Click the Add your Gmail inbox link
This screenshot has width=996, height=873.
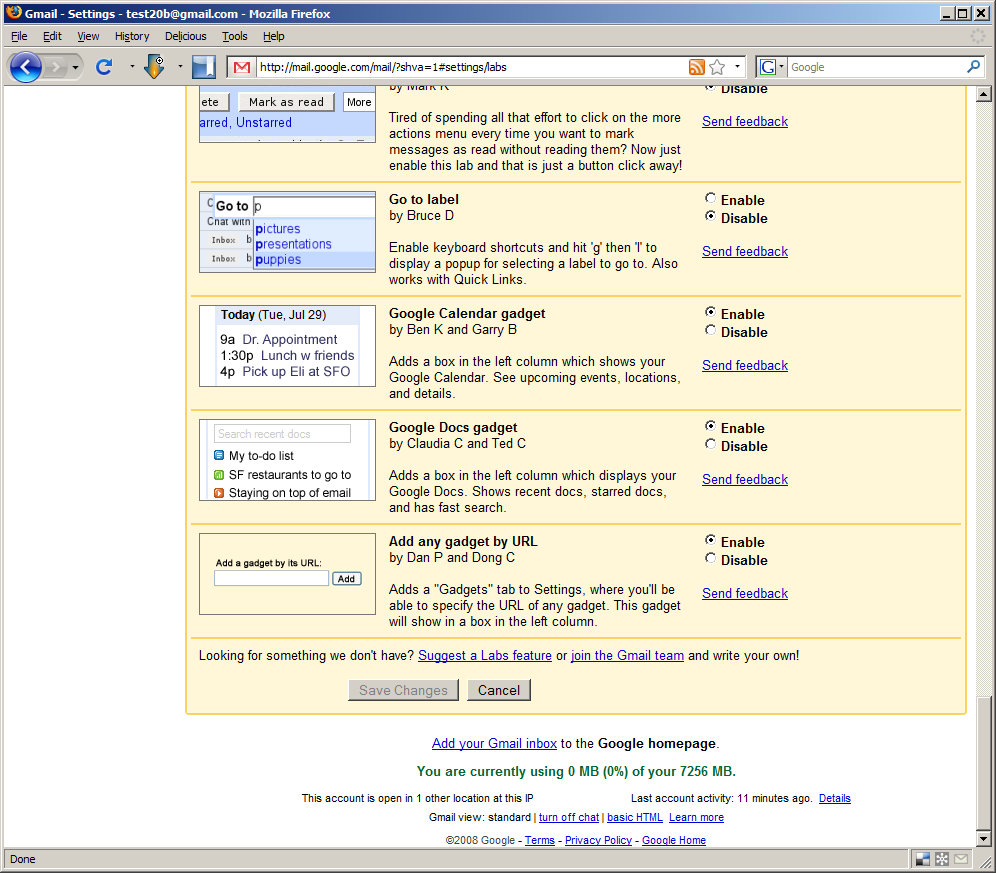(494, 743)
